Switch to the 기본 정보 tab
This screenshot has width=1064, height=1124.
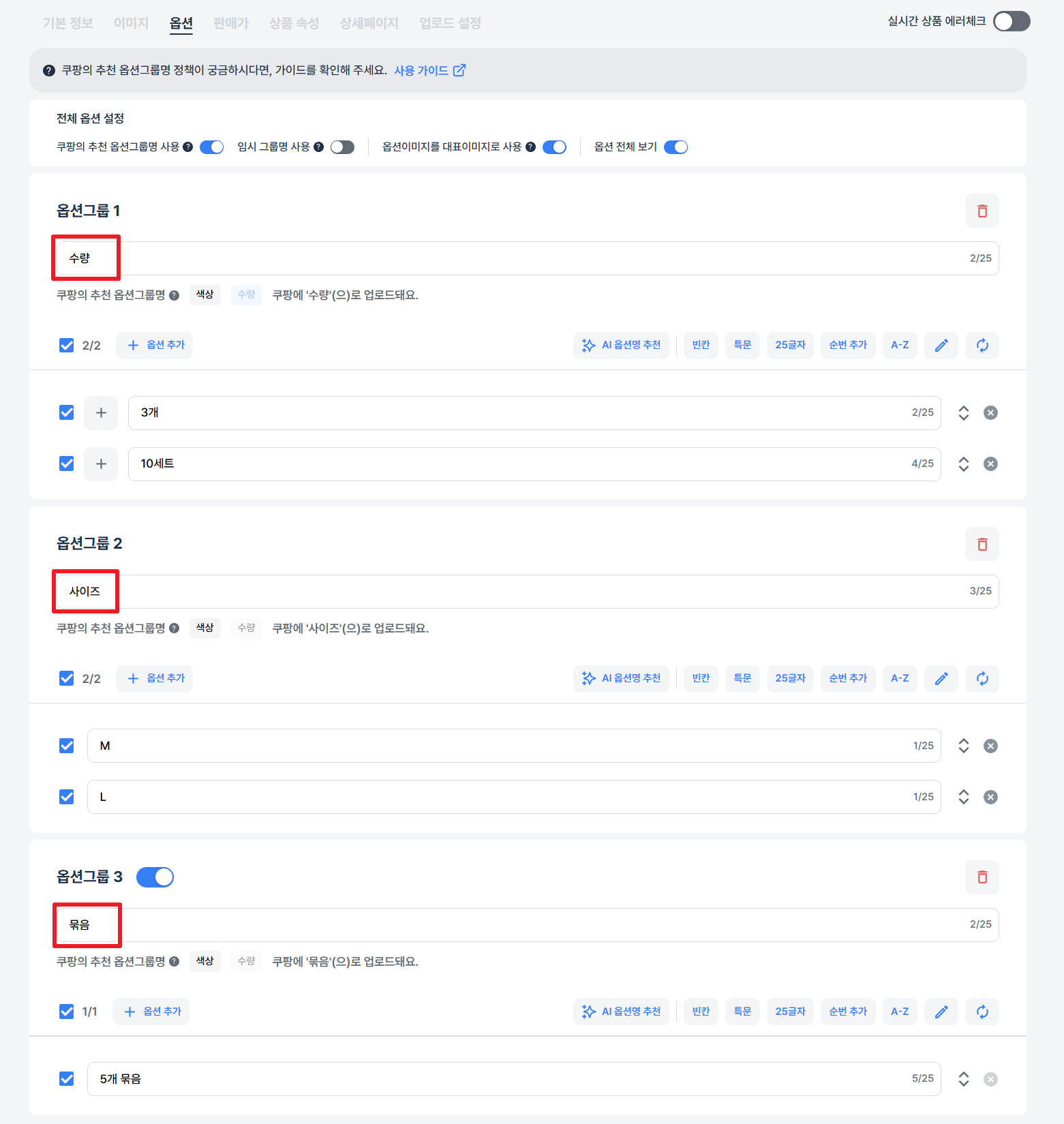tap(67, 23)
